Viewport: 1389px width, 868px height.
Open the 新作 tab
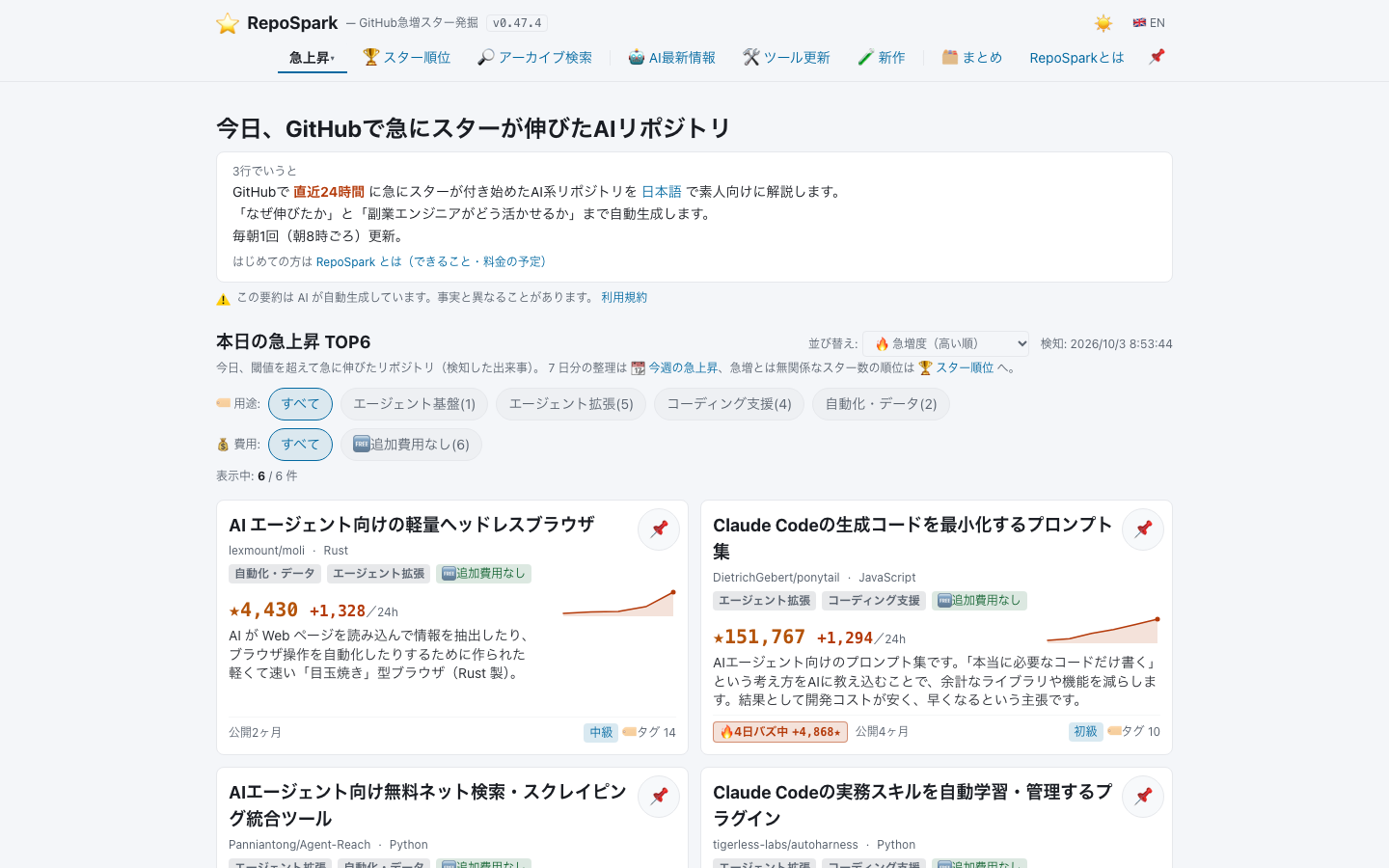(x=881, y=58)
